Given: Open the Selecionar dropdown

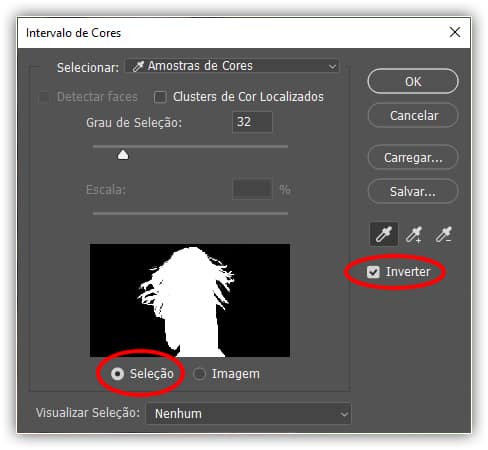Looking at the screenshot, I should click(233, 66).
